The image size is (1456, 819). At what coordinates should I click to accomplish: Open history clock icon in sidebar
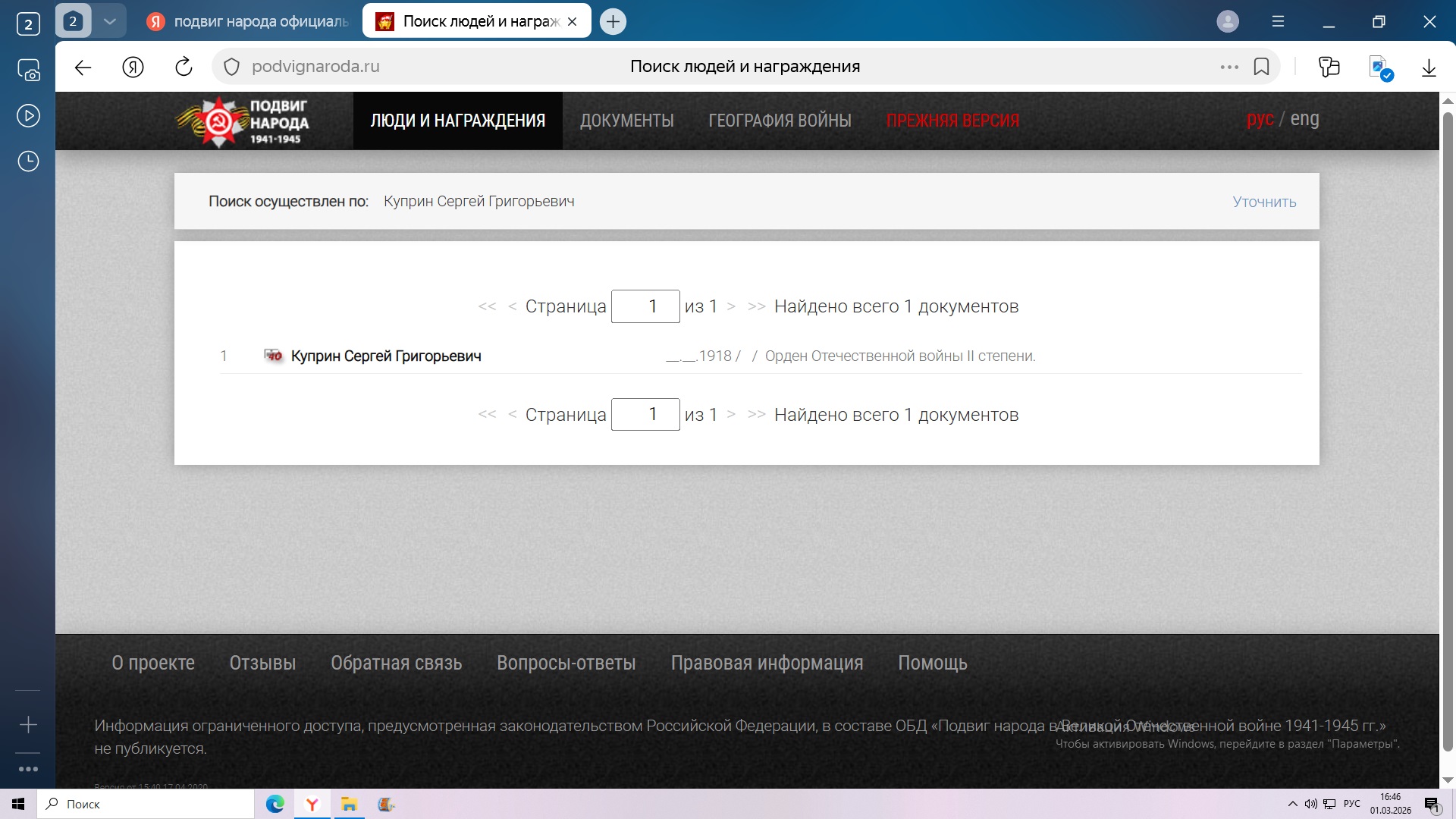[28, 162]
